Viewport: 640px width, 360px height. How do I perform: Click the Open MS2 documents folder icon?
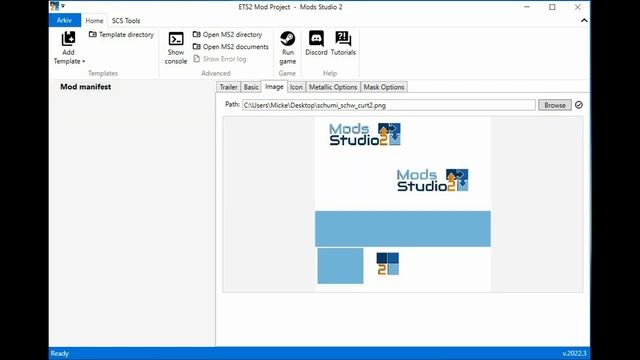(x=196, y=47)
